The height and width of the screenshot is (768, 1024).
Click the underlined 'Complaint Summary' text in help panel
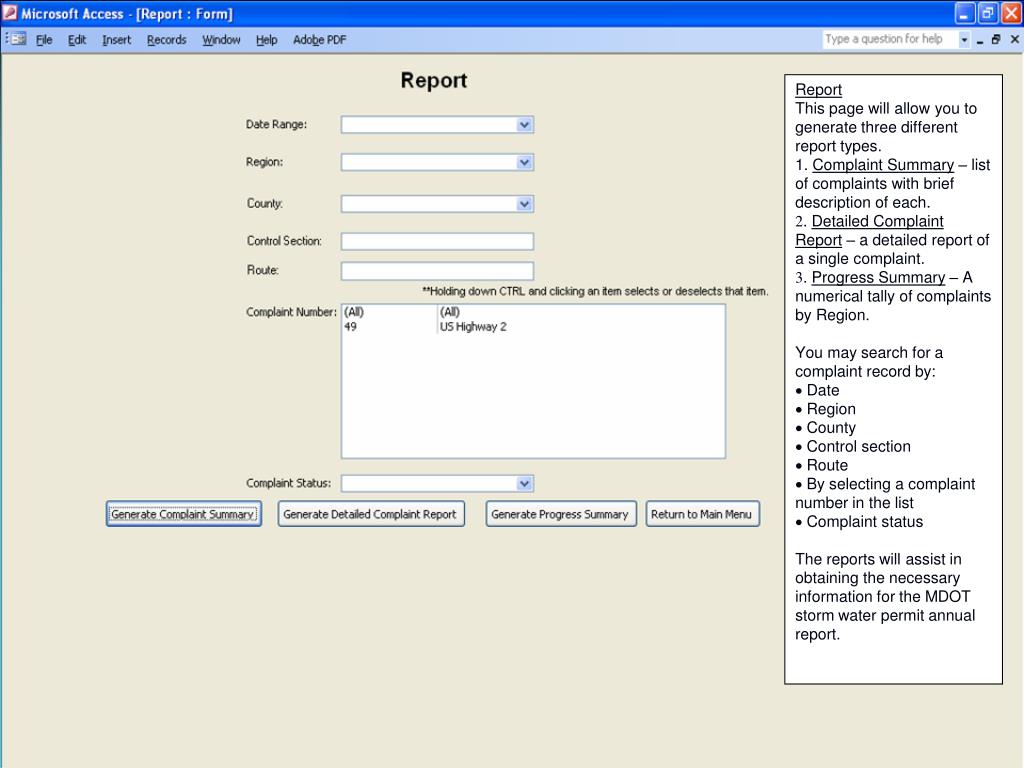point(883,165)
